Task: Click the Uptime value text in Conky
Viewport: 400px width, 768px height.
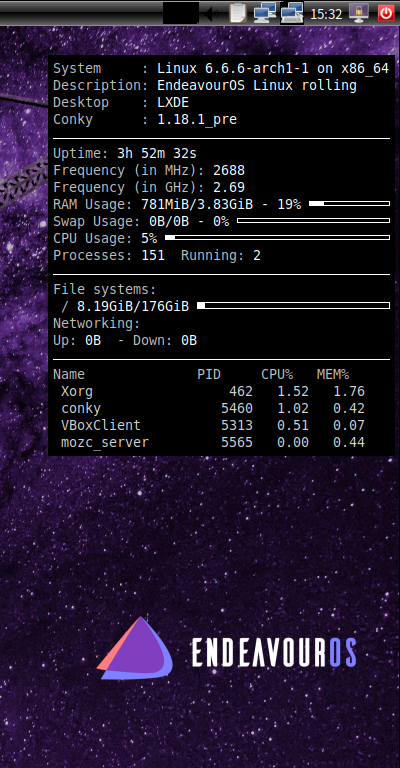Action: click(157, 154)
